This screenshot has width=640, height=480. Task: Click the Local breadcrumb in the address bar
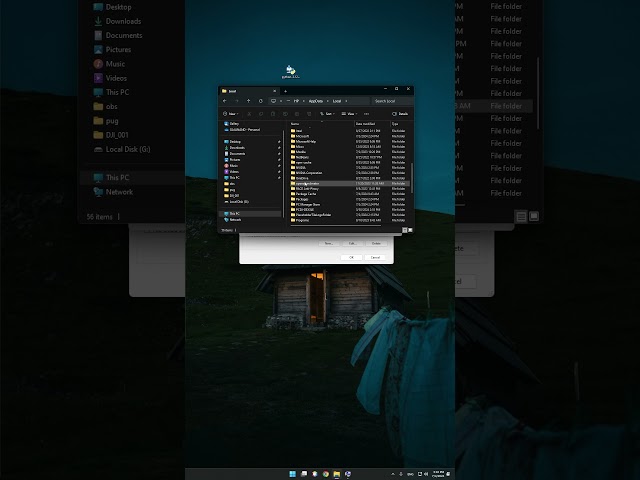coord(337,101)
